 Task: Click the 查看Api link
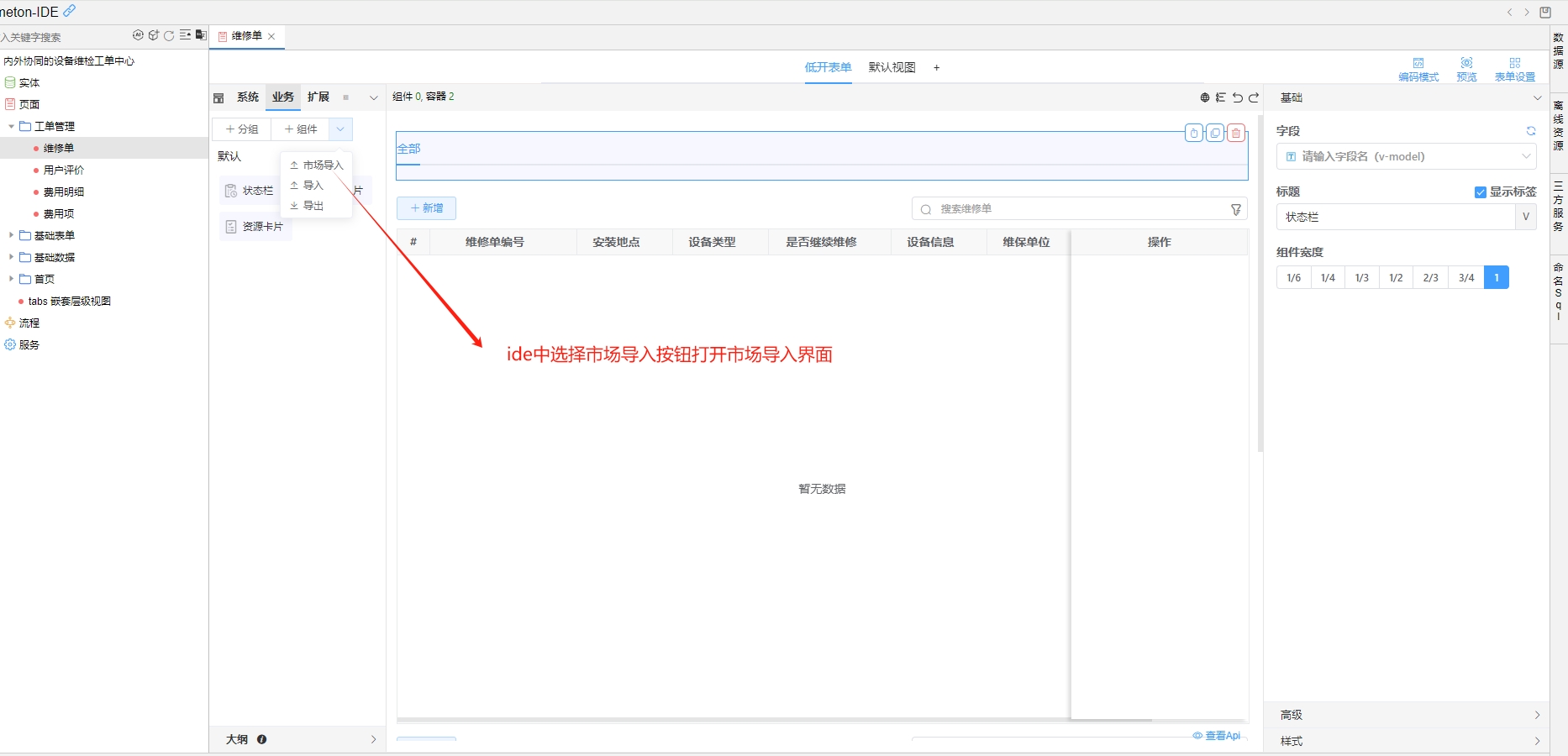1217,736
